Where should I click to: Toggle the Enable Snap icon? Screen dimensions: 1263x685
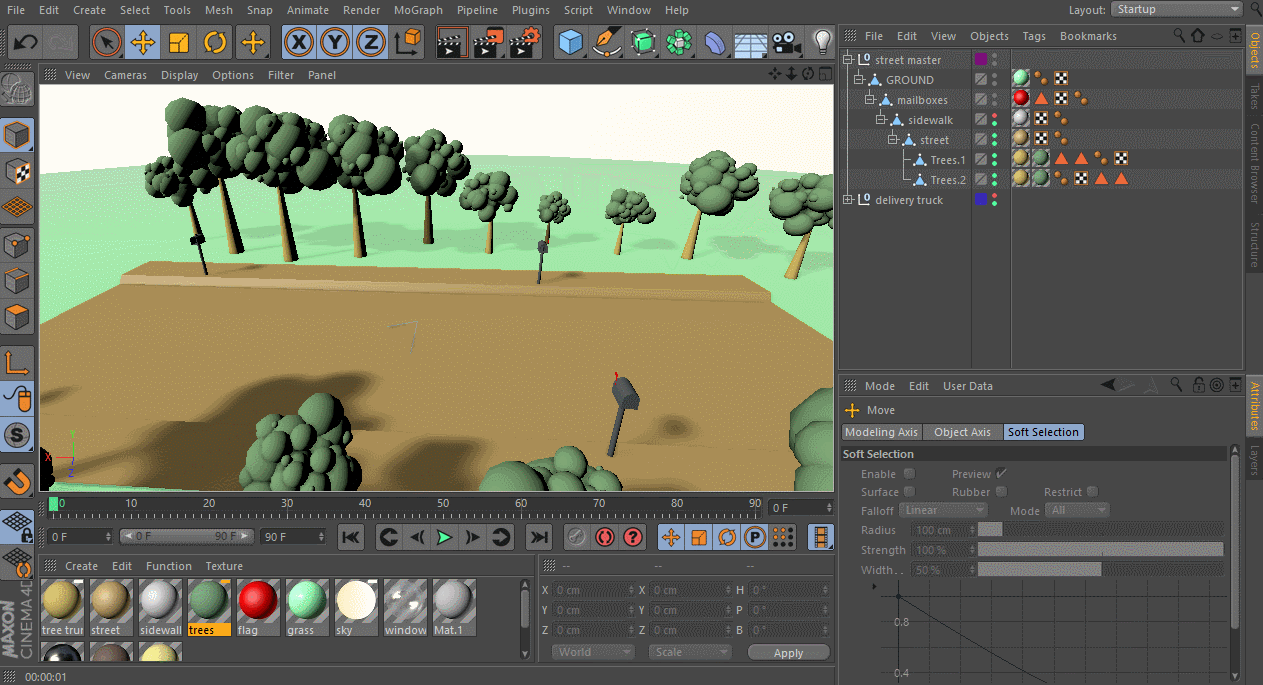point(19,482)
